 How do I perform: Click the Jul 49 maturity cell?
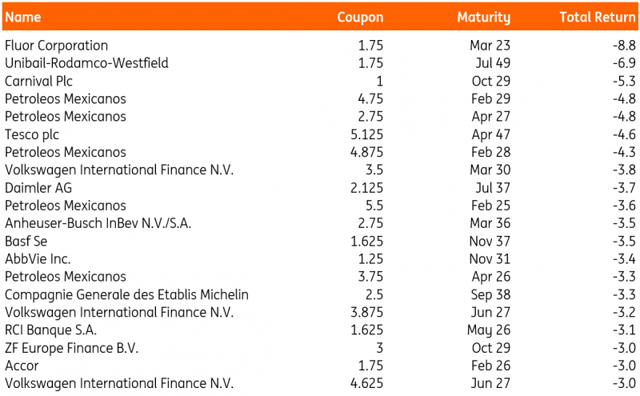493,63
